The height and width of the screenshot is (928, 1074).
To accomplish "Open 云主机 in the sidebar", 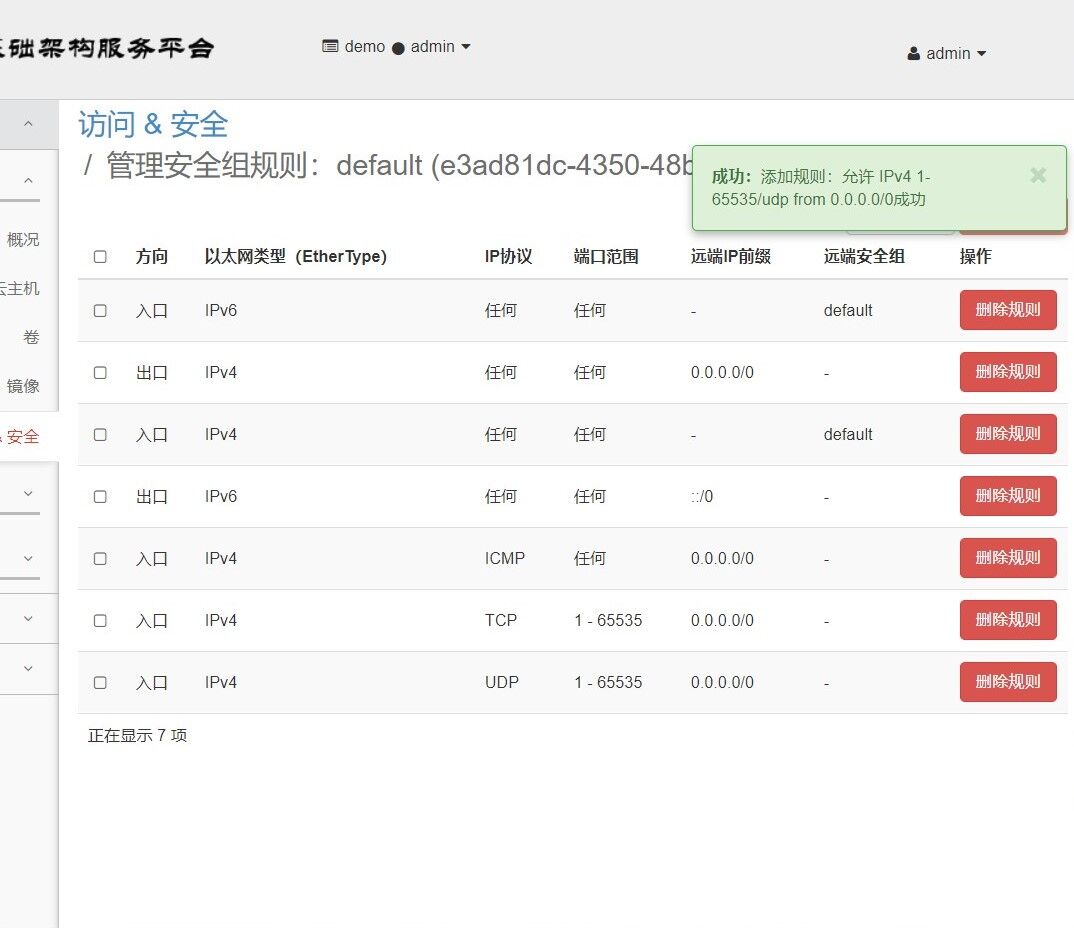I will 19,288.
